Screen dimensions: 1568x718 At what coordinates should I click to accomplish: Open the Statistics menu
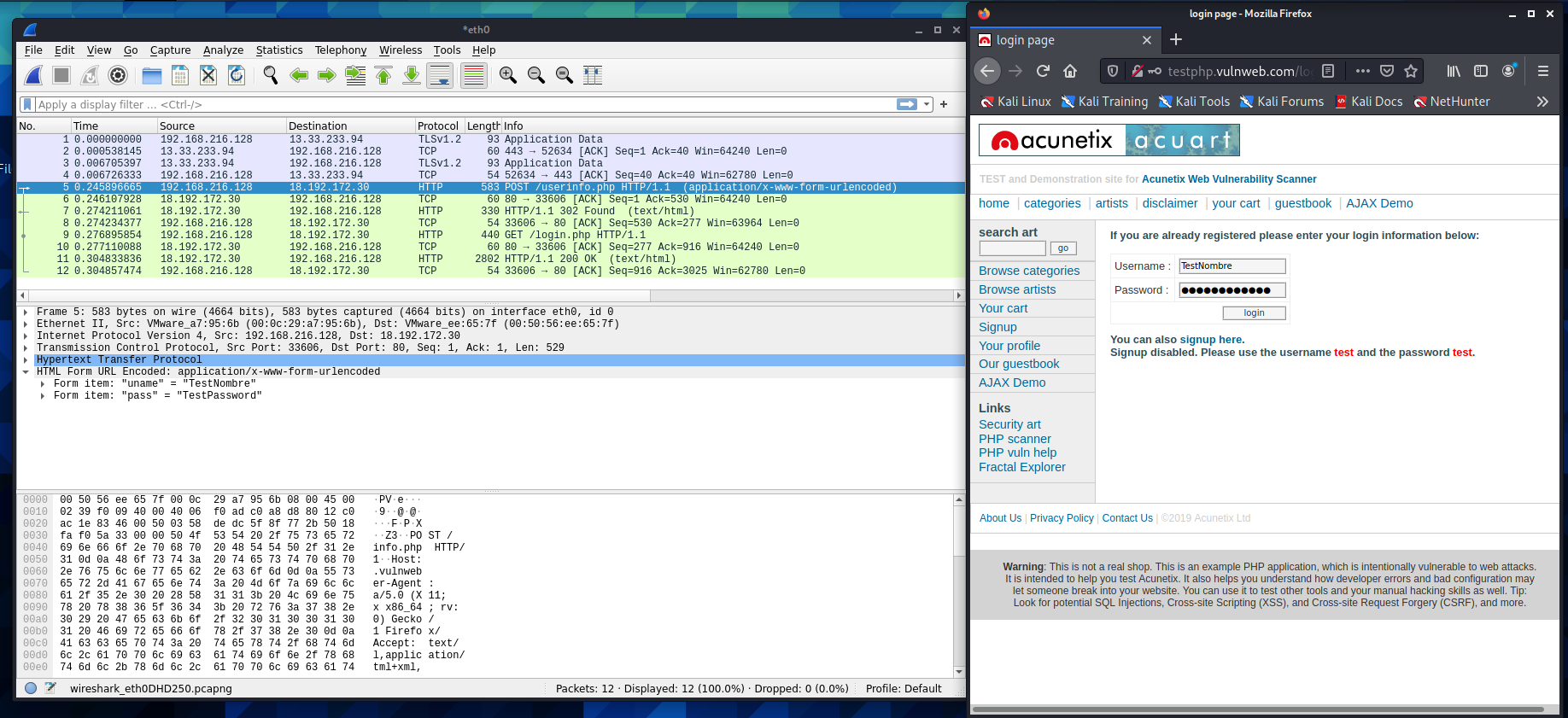point(279,50)
